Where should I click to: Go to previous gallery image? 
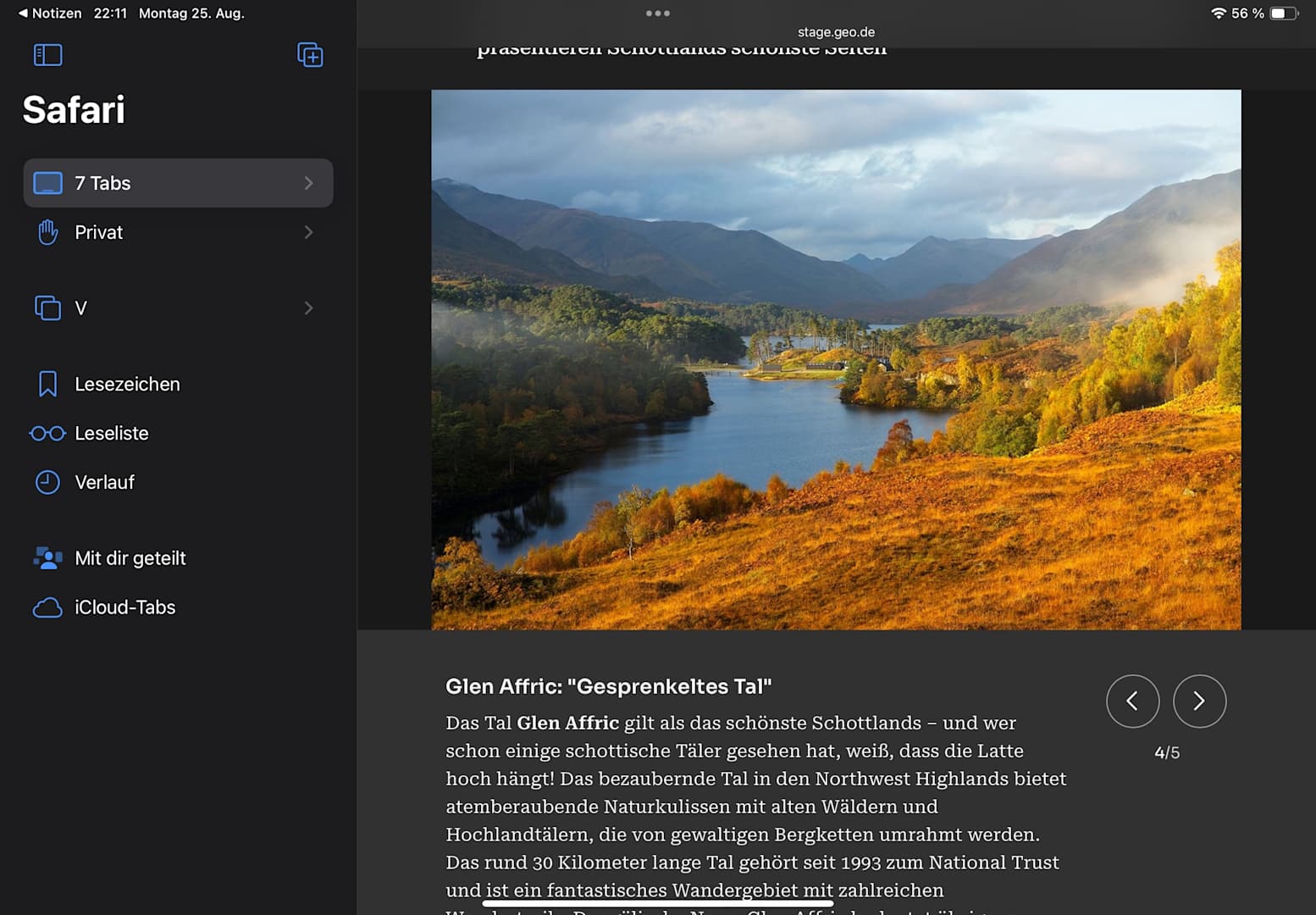click(1132, 701)
